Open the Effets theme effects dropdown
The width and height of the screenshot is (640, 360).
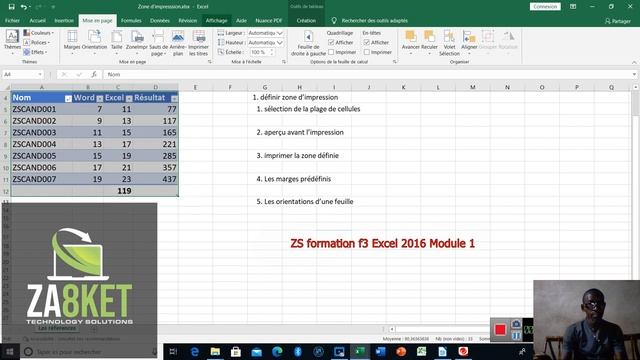click(x=36, y=52)
